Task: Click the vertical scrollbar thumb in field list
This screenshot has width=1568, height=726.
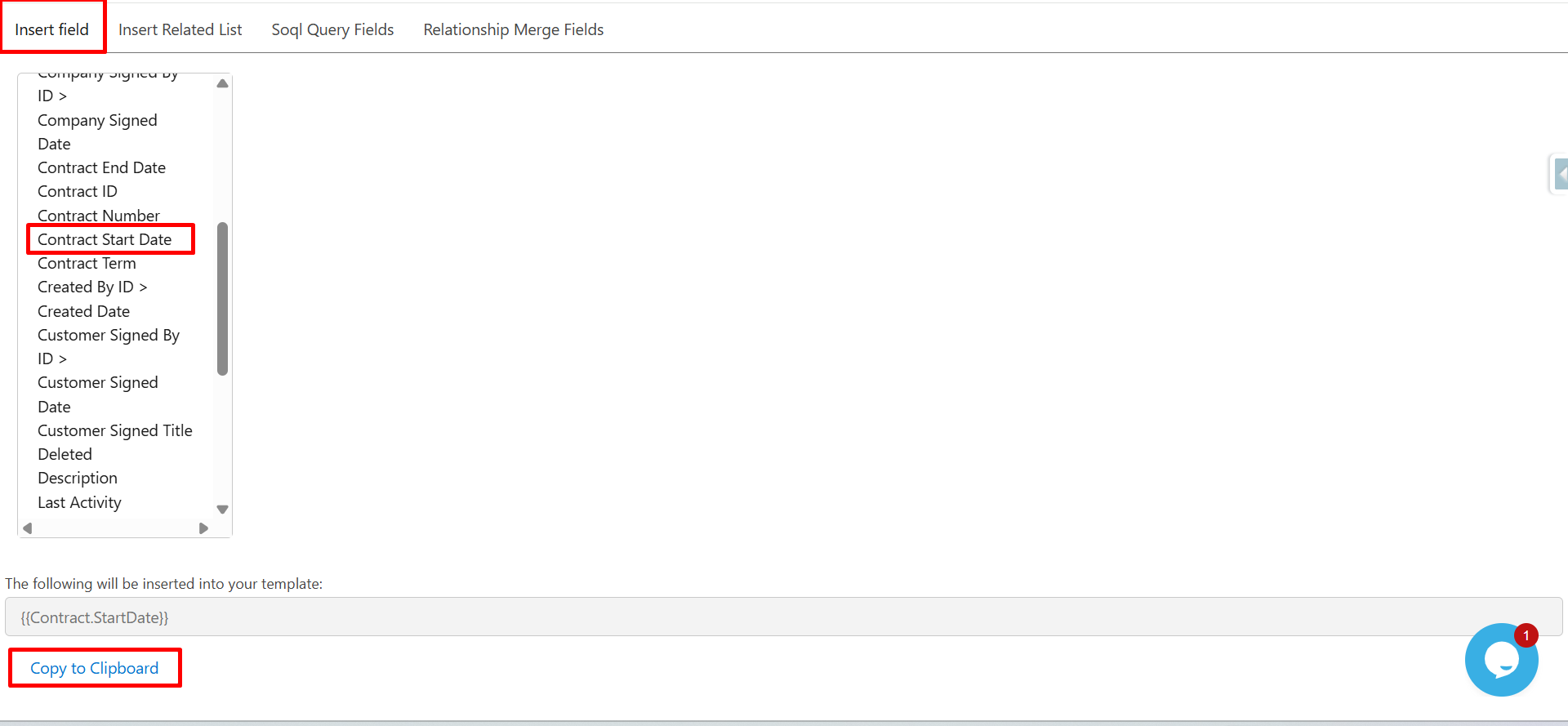Action: point(222,298)
